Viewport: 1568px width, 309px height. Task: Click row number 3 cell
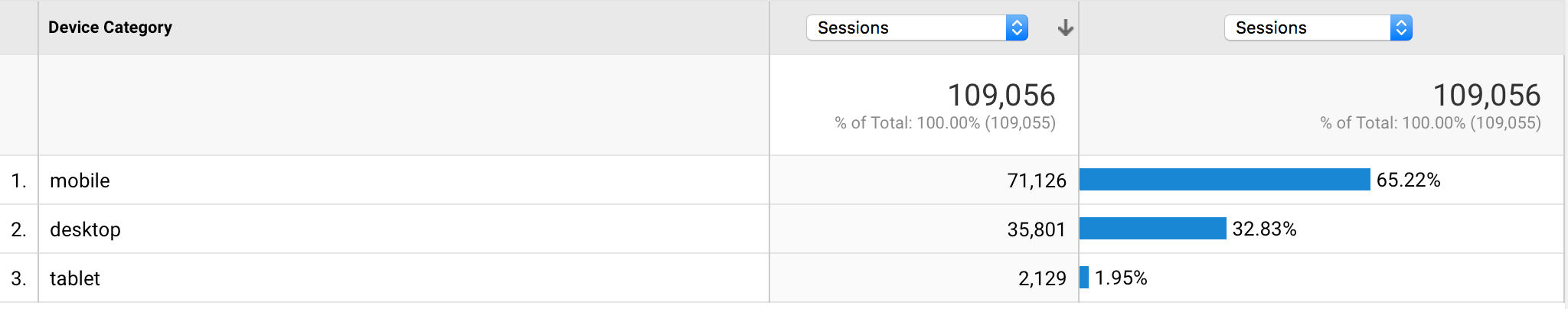pyautogui.click(x=19, y=278)
